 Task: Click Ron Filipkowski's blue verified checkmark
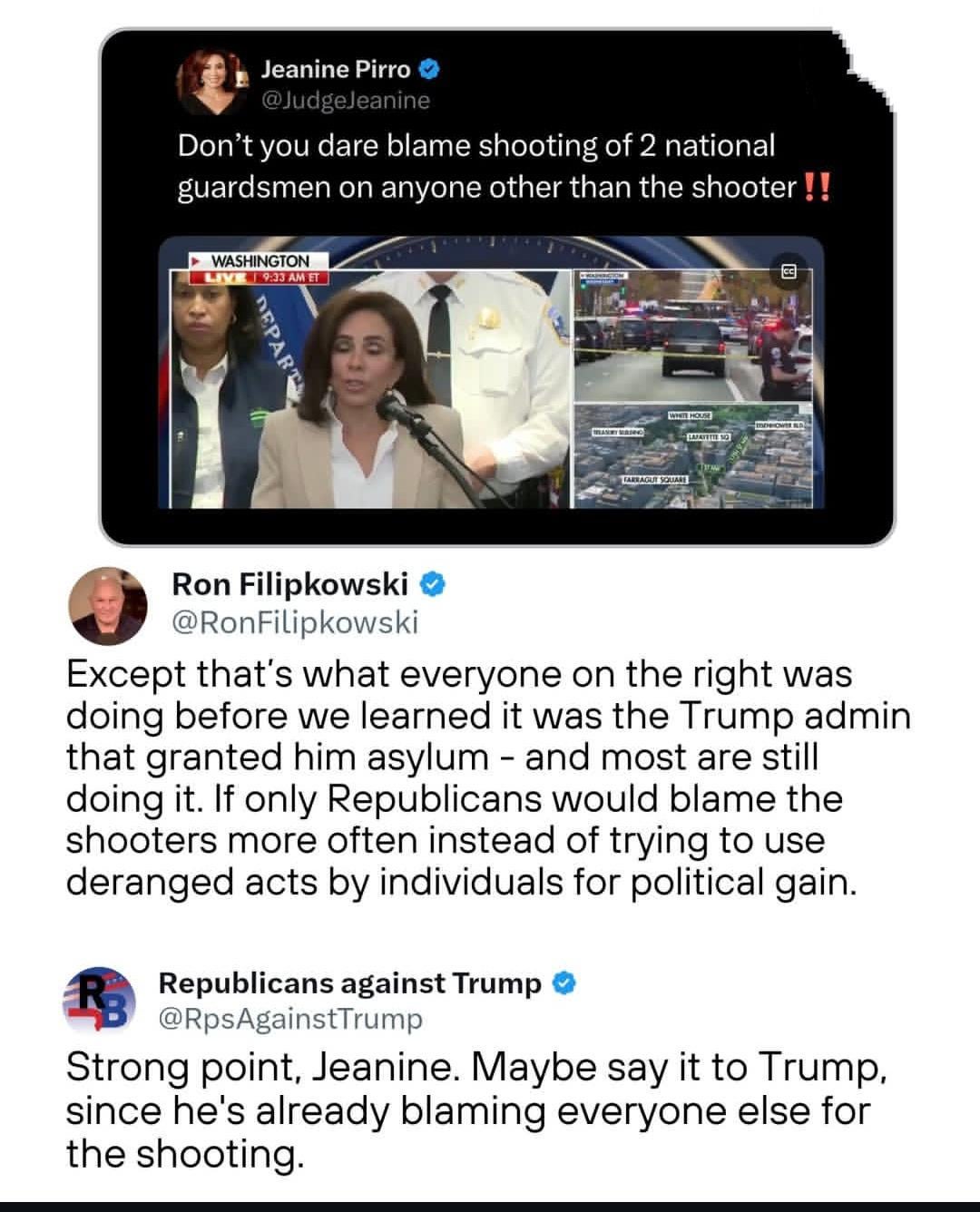[432, 585]
